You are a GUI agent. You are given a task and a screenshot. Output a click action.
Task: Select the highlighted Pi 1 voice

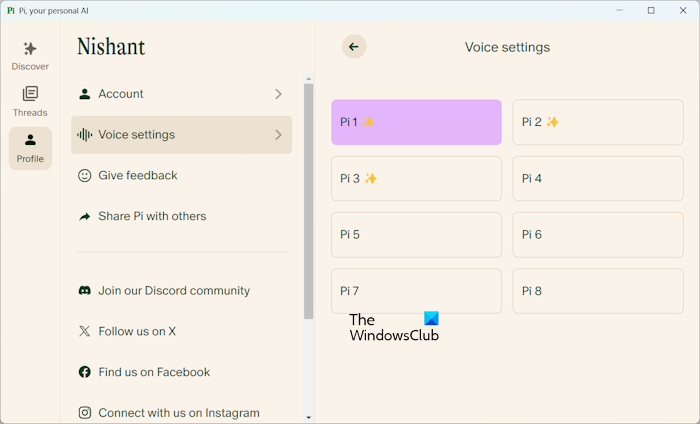coord(416,122)
